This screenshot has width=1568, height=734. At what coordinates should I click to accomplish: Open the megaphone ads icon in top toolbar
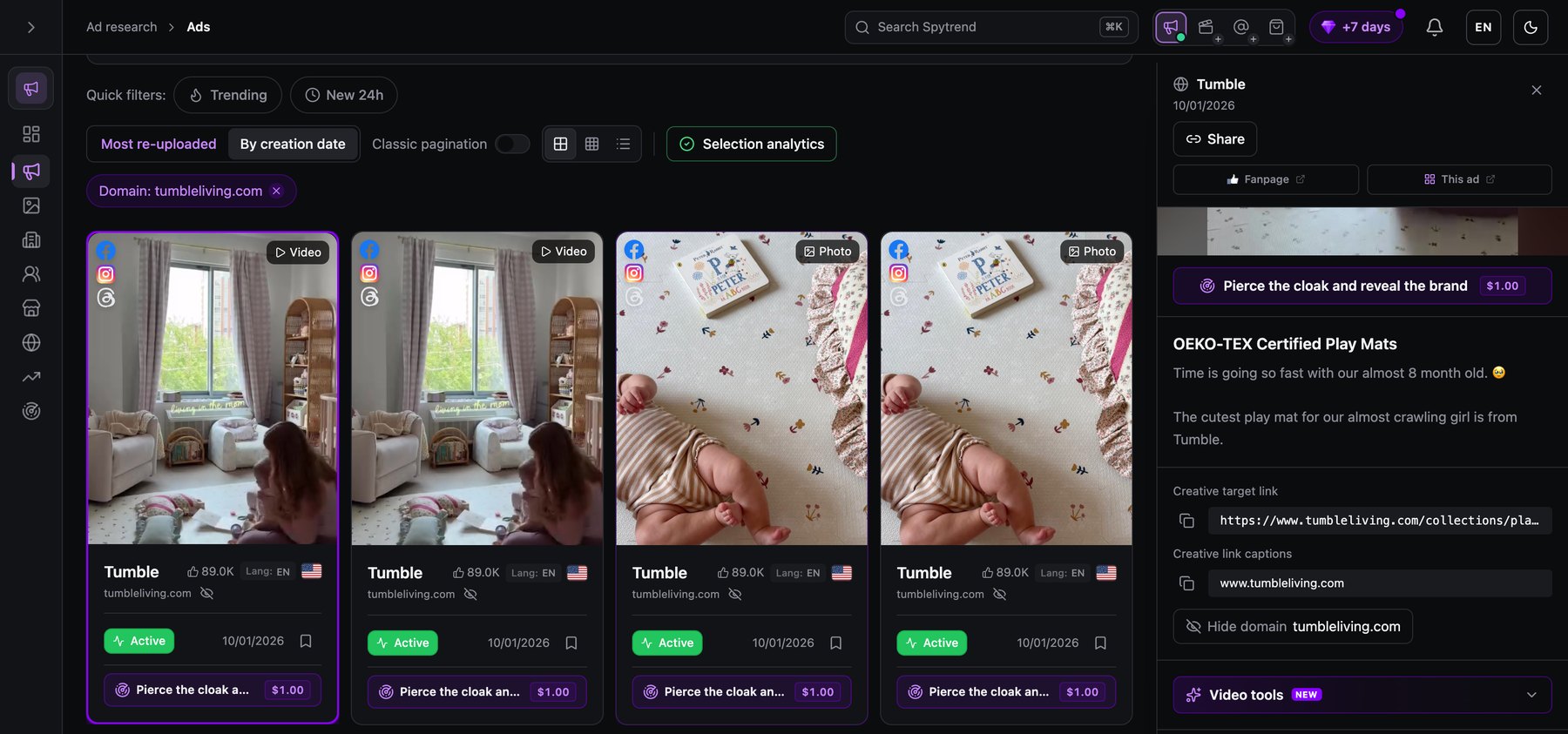(x=1171, y=27)
